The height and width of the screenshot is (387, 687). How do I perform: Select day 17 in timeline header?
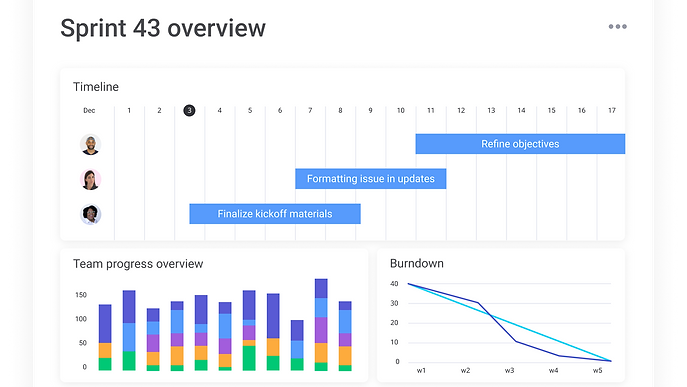coord(612,110)
